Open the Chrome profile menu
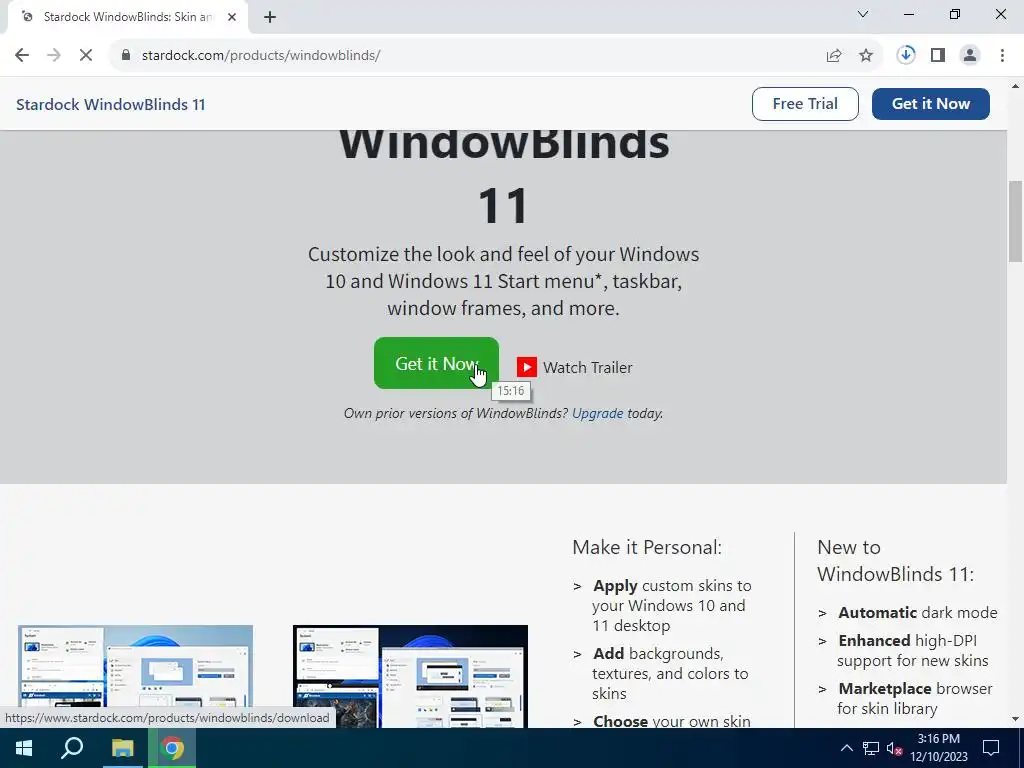The width and height of the screenshot is (1024, 768). (970, 56)
